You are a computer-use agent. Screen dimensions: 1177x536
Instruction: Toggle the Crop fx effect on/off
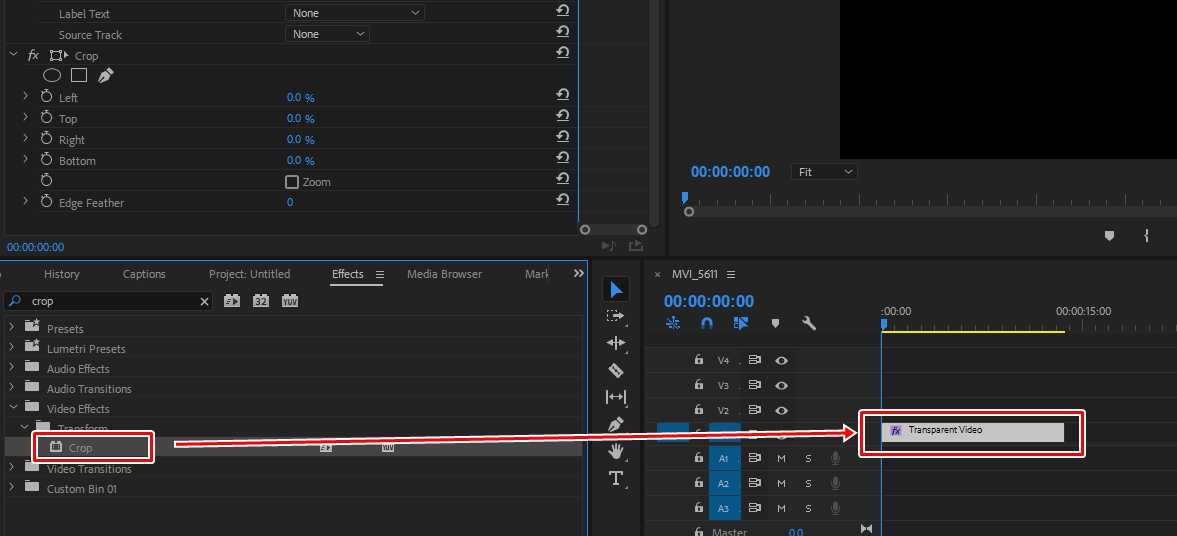(x=33, y=56)
